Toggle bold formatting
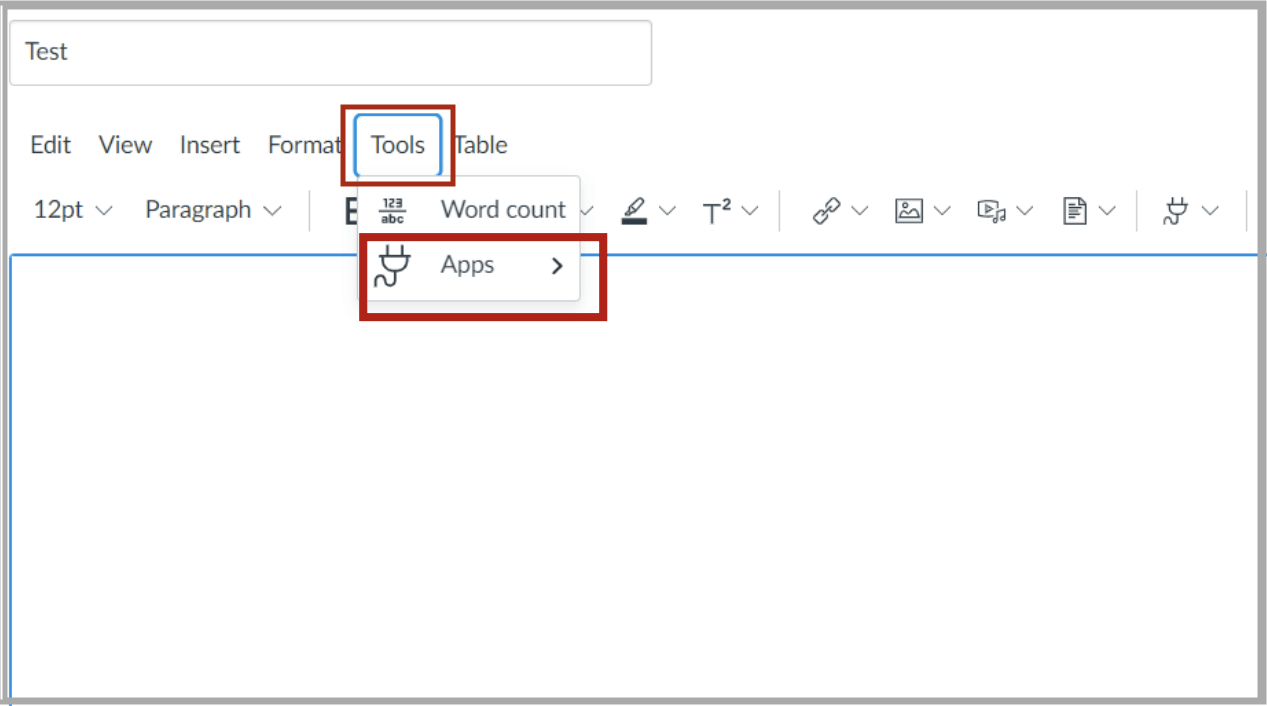1267x706 pixels. [351, 210]
